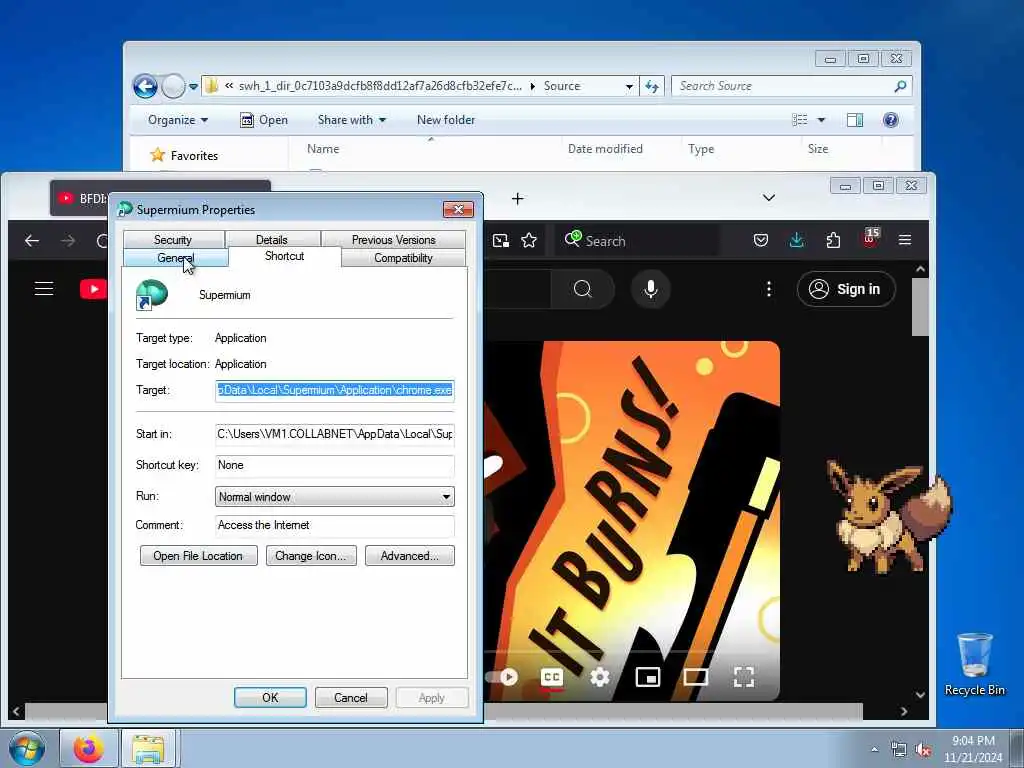Refresh the Source folder in Explorer
This screenshot has height=768, width=1024.
tap(652, 86)
